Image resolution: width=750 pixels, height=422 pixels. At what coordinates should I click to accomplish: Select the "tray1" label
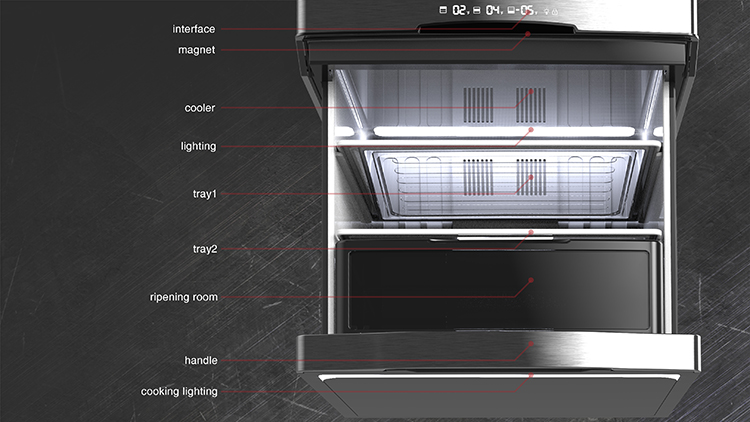coord(204,194)
